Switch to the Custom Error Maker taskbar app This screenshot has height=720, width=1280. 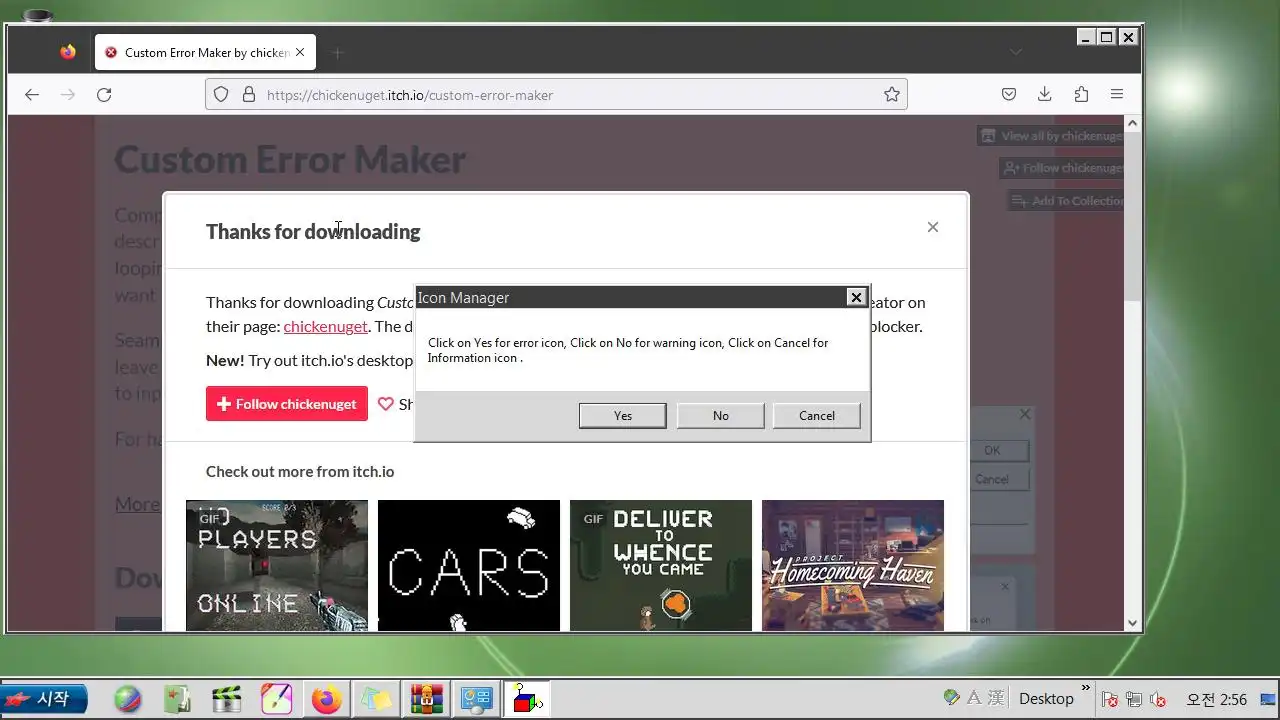click(526, 699)
